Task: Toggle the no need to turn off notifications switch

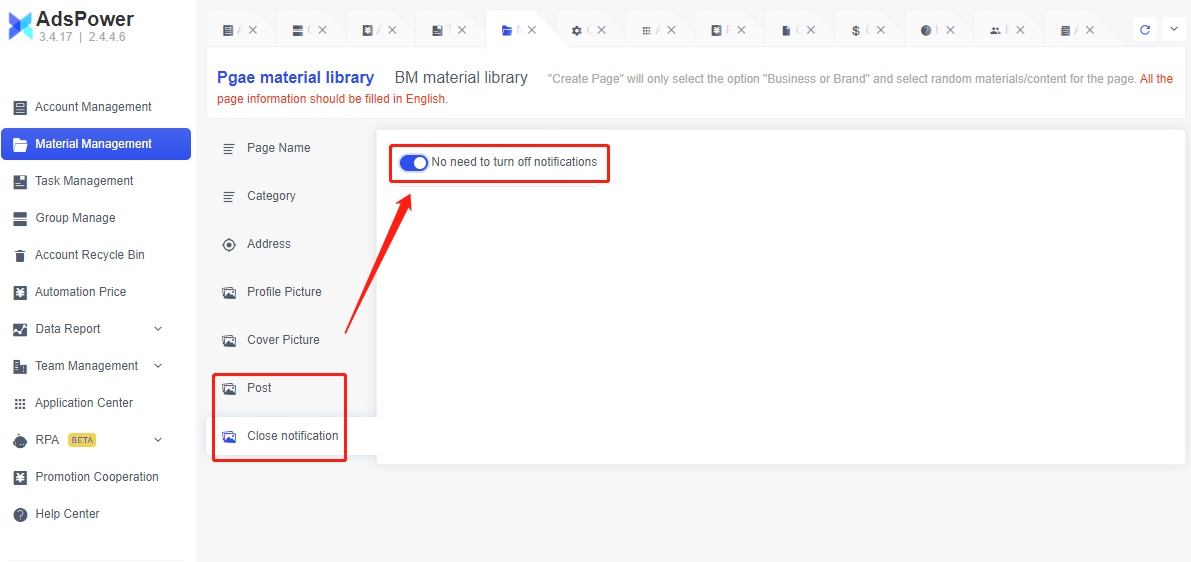Action: click(x=413, y=162)
